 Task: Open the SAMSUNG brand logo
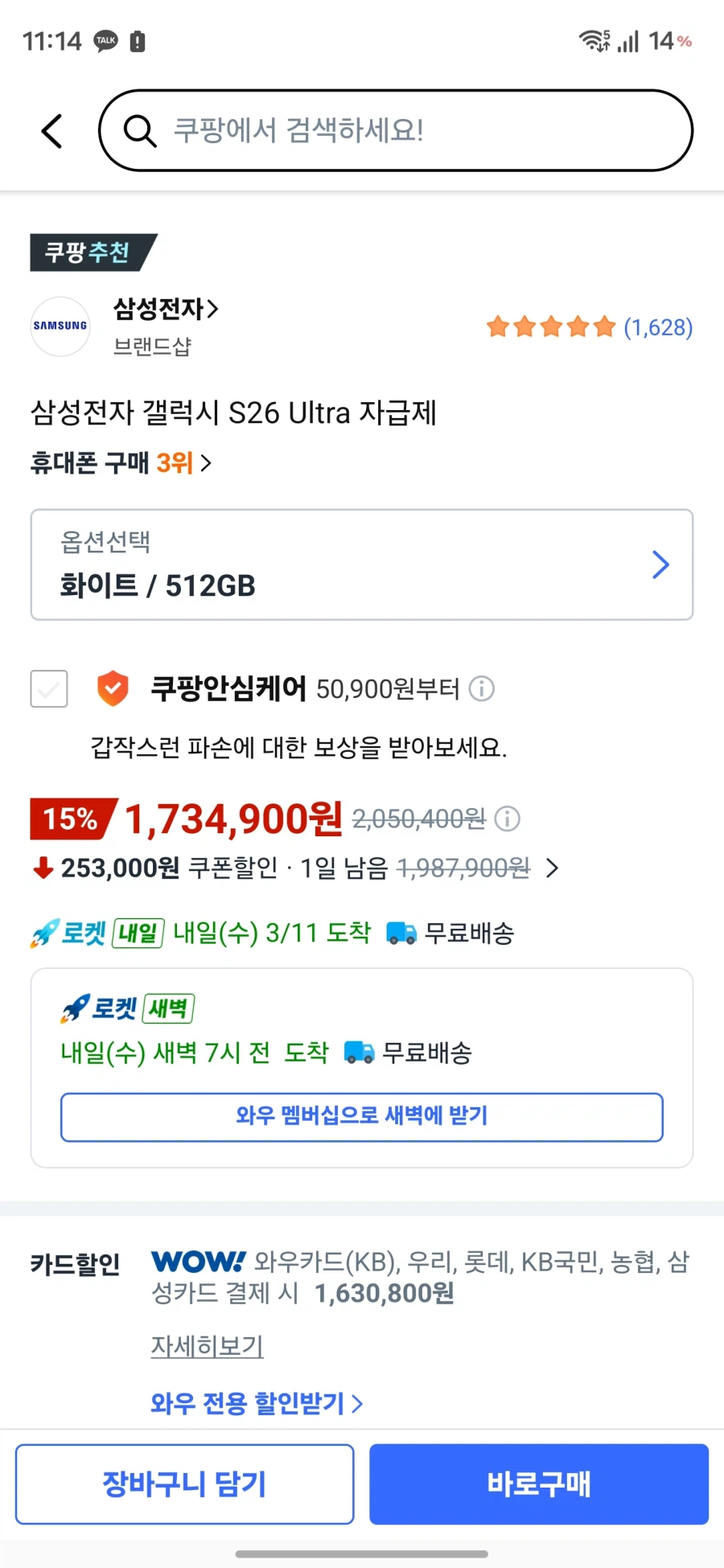click(x=60, y=326)
